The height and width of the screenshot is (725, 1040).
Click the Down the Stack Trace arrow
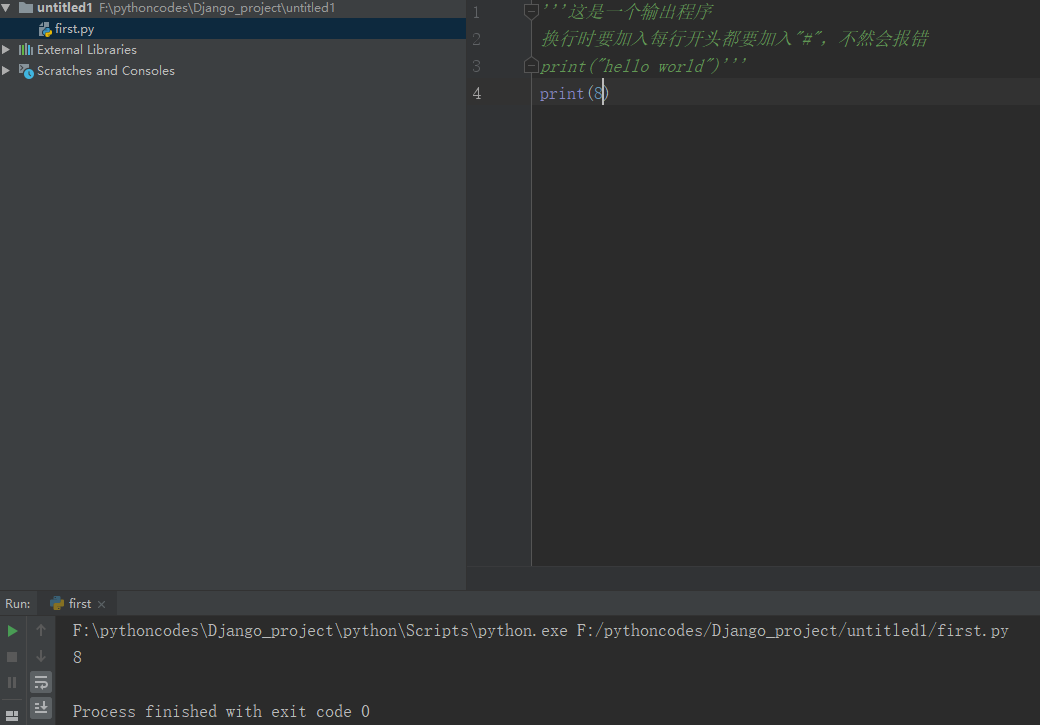pos(41,656)
